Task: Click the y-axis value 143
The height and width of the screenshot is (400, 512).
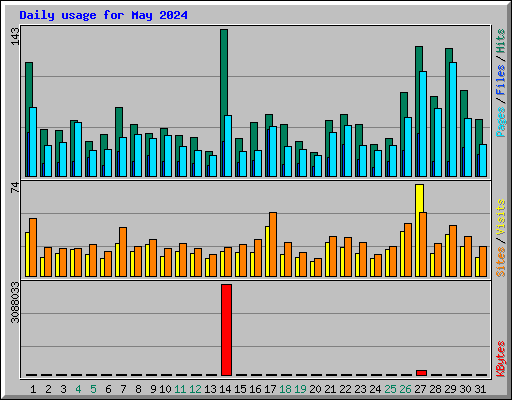Action: click(x=15, y=36)
